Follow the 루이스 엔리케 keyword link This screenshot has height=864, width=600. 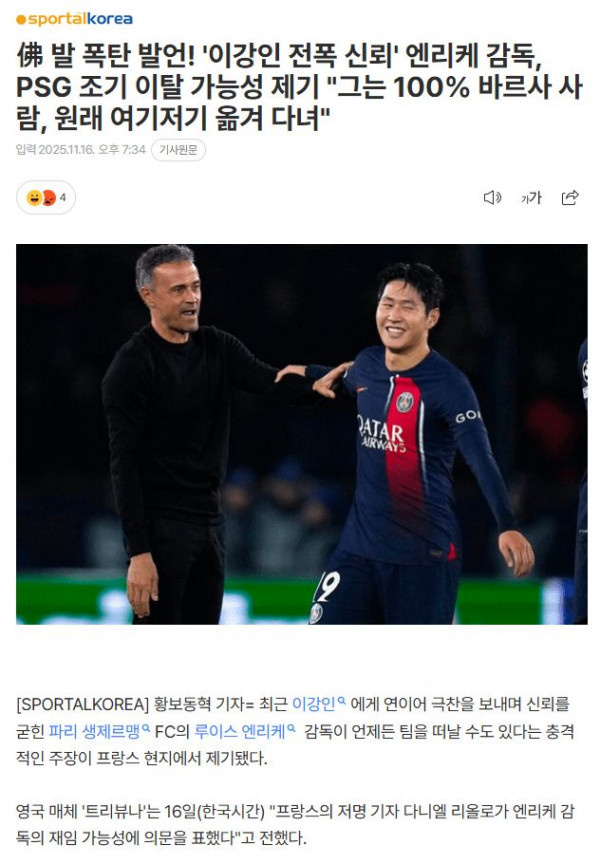tap(240, 731)
